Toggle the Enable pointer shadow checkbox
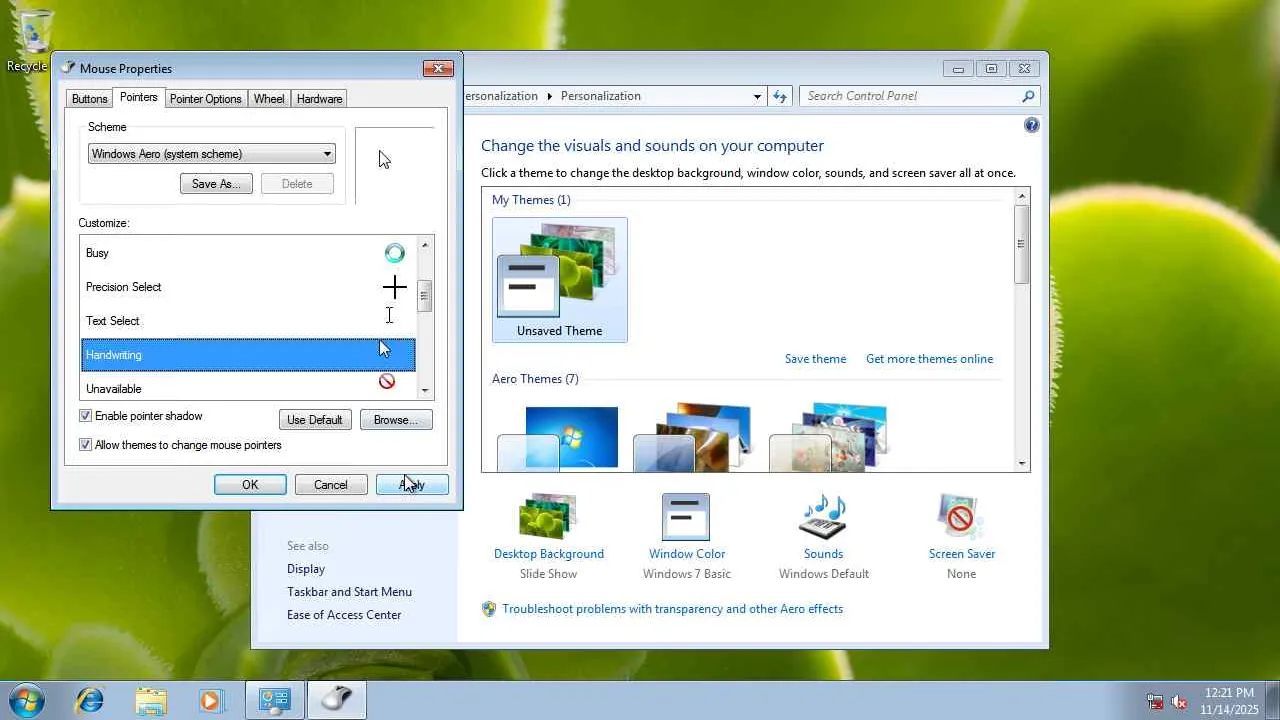 click(86, 416)
